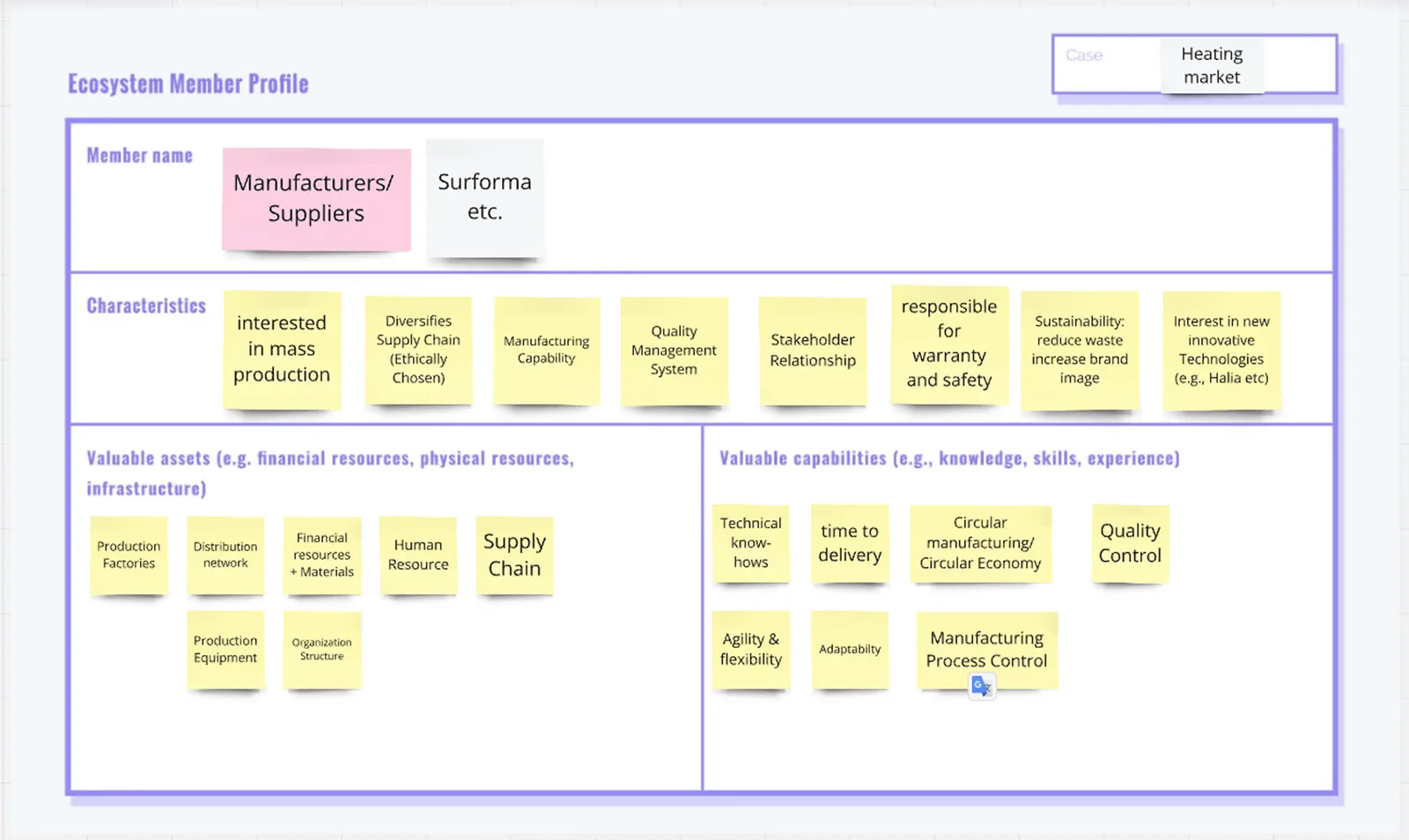Select the Production Factories sticky note

tap(129, 554)
